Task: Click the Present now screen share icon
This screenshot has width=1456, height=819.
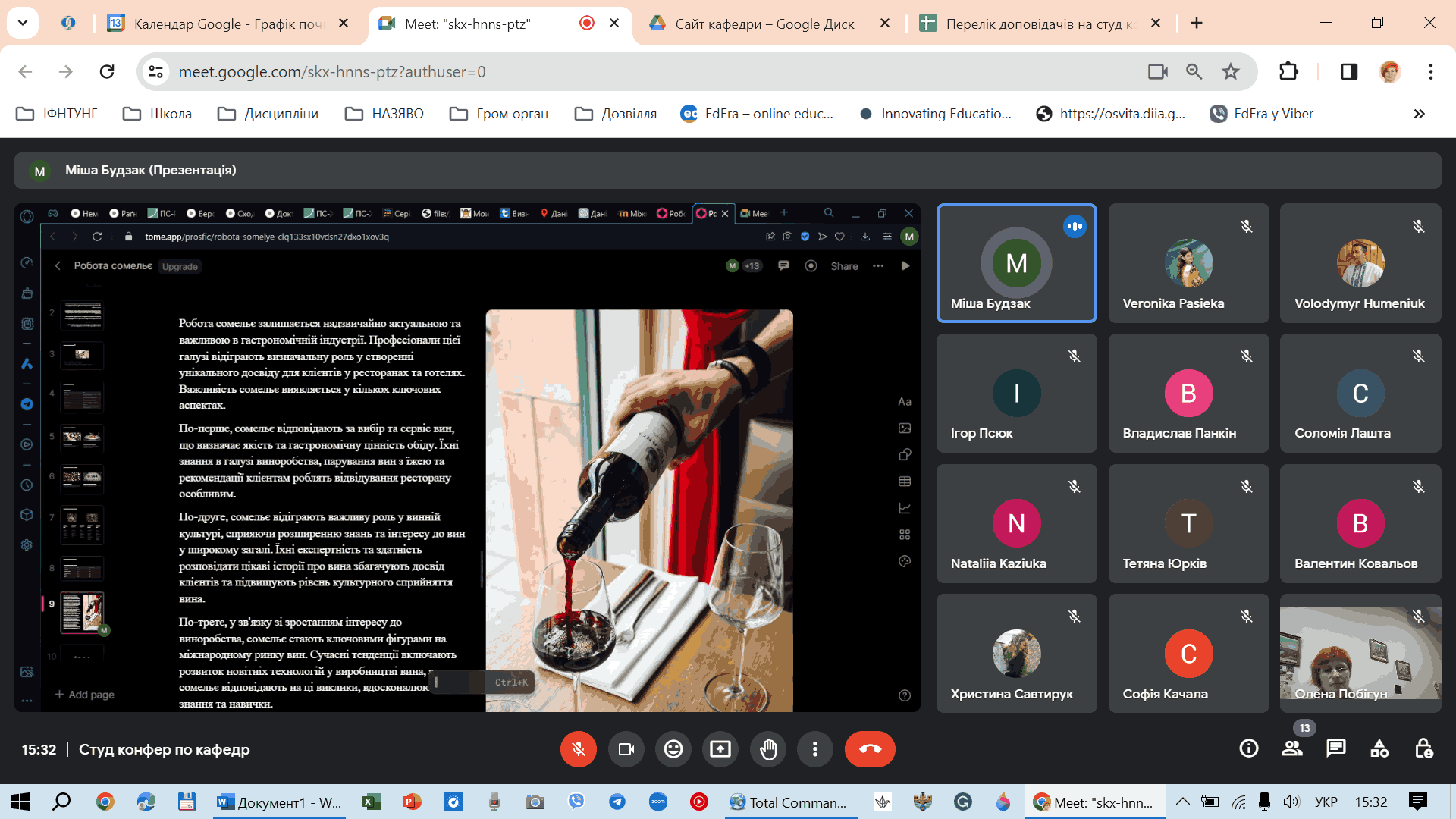Action: [720, 749]
